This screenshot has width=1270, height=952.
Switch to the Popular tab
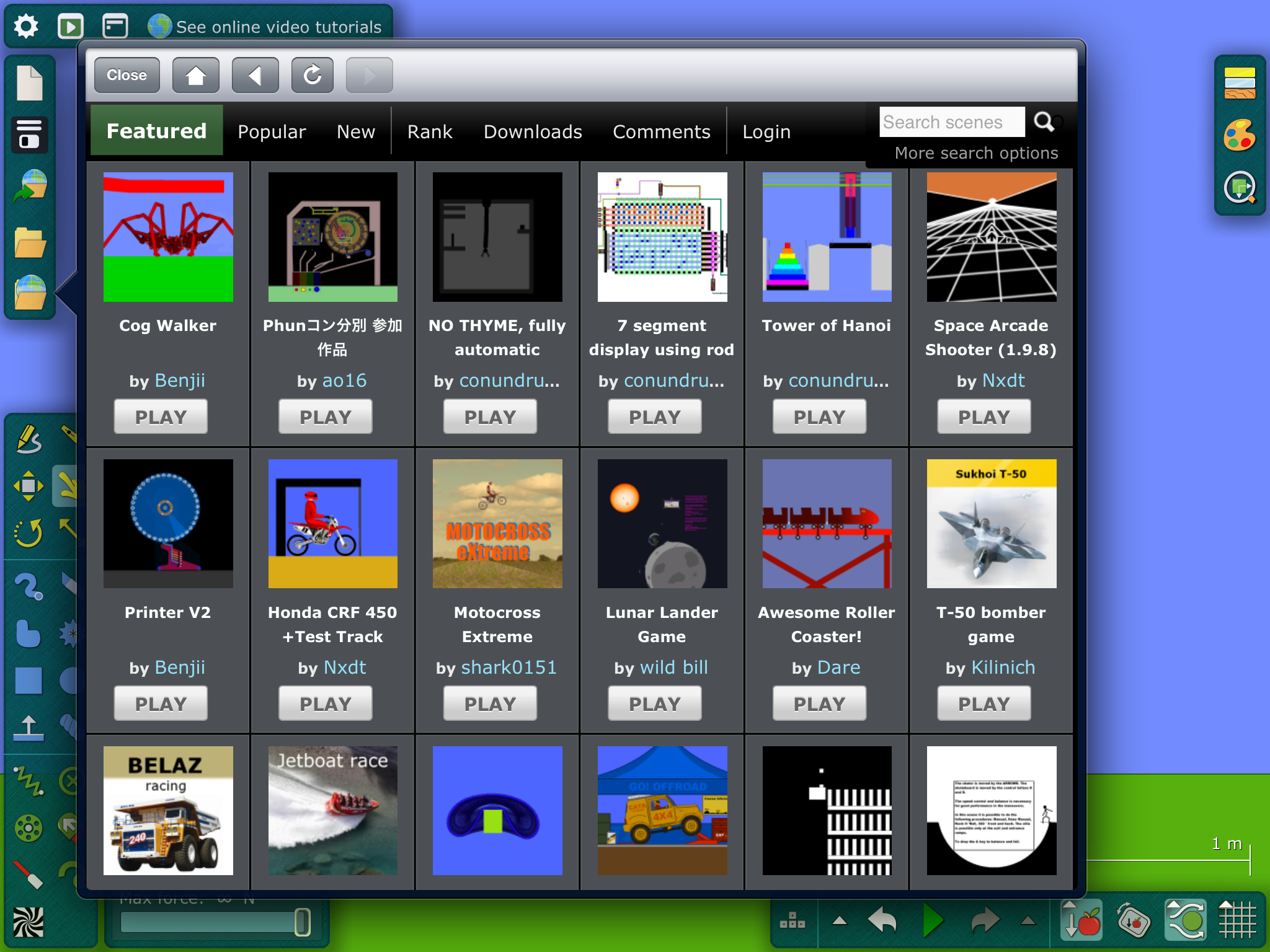pos(272,131)
